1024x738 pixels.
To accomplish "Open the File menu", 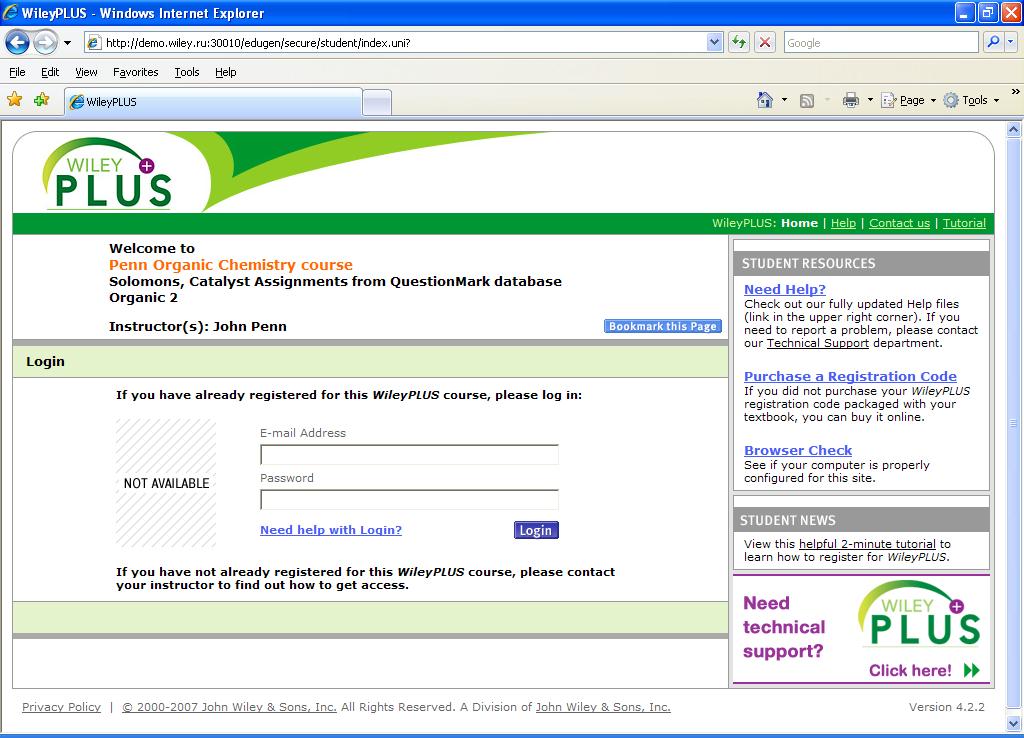I will pyautogui.click(x=17, y=72).
